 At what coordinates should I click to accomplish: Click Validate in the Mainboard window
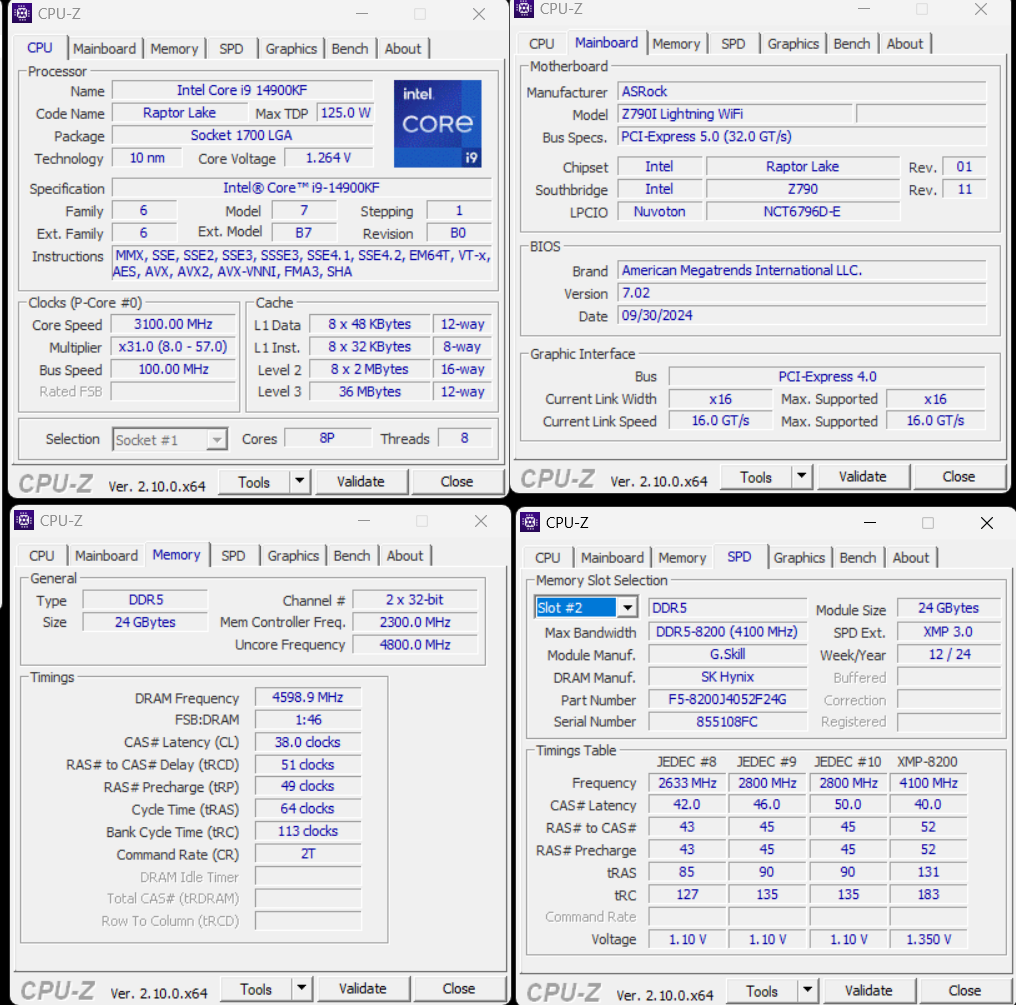point(862,477)
